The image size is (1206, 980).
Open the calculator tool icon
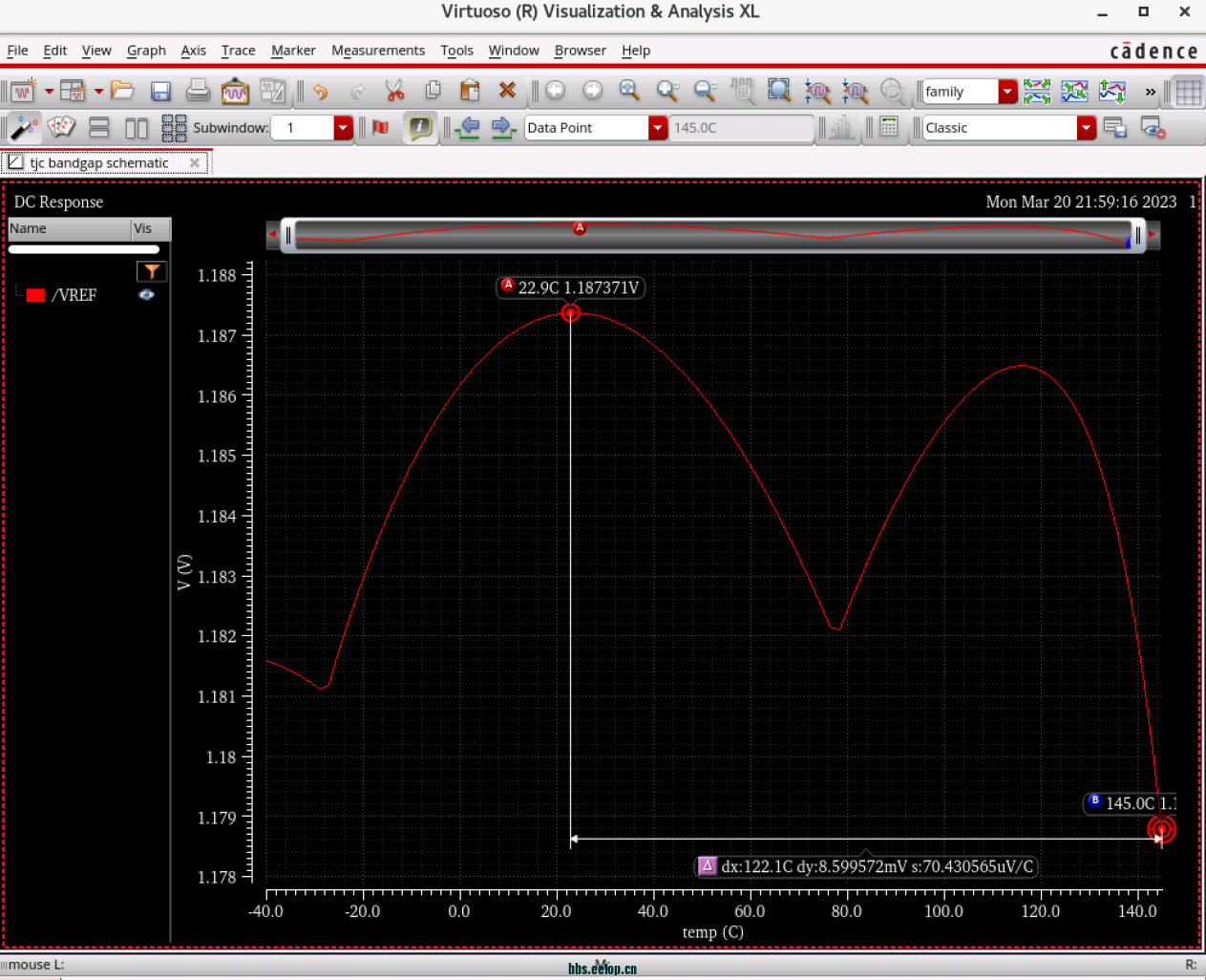(889, 127)
